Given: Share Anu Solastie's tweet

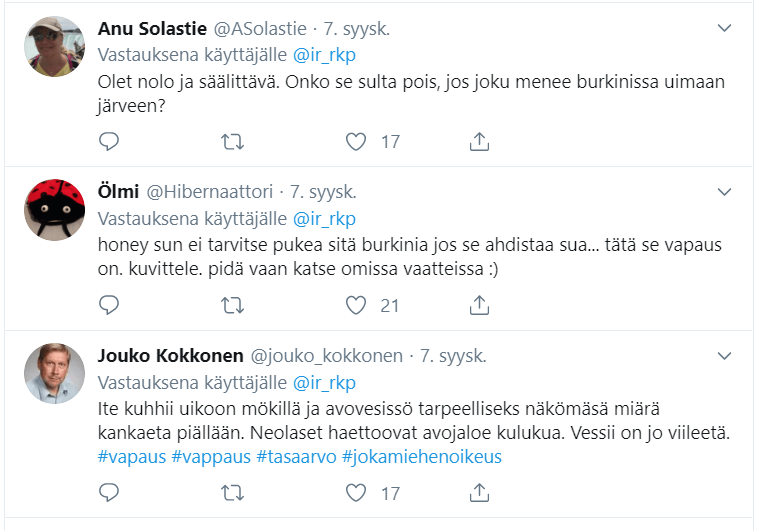Looking at the screenshot, I should point(479,142).
